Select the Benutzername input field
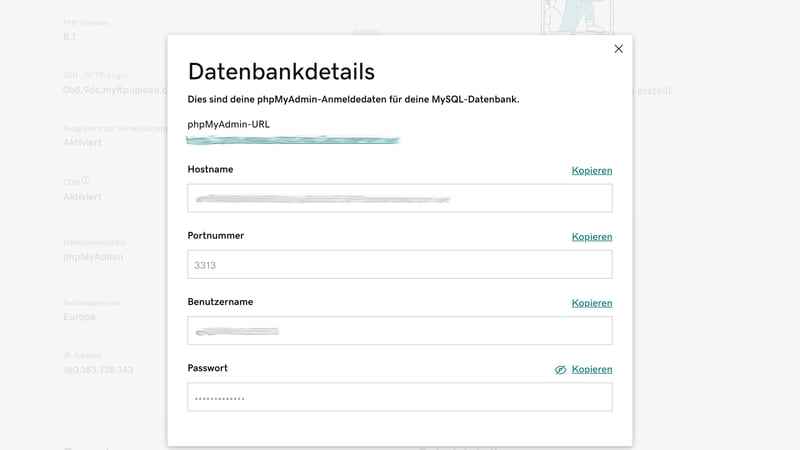The image size is (800, 450). coord(399,330)
